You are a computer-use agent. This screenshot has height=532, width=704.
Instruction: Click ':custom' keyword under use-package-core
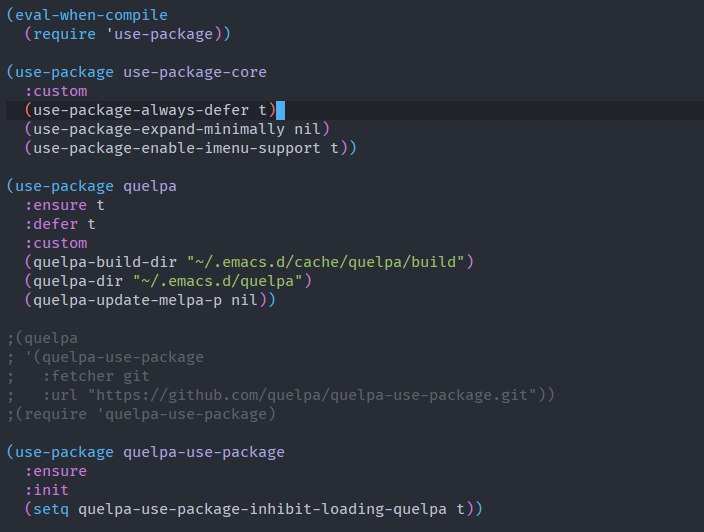[x=56, y=91]
